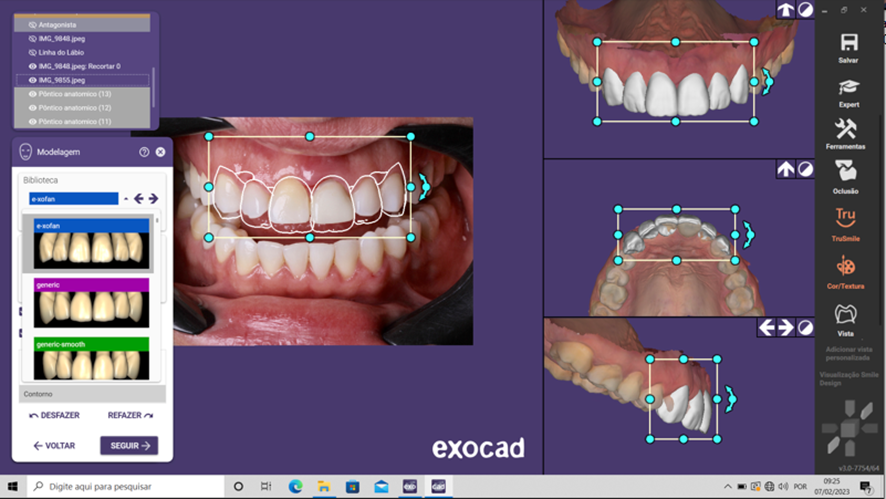Click the Salvar save icon
The image size is (886, 499).
(x=848, y=43)
